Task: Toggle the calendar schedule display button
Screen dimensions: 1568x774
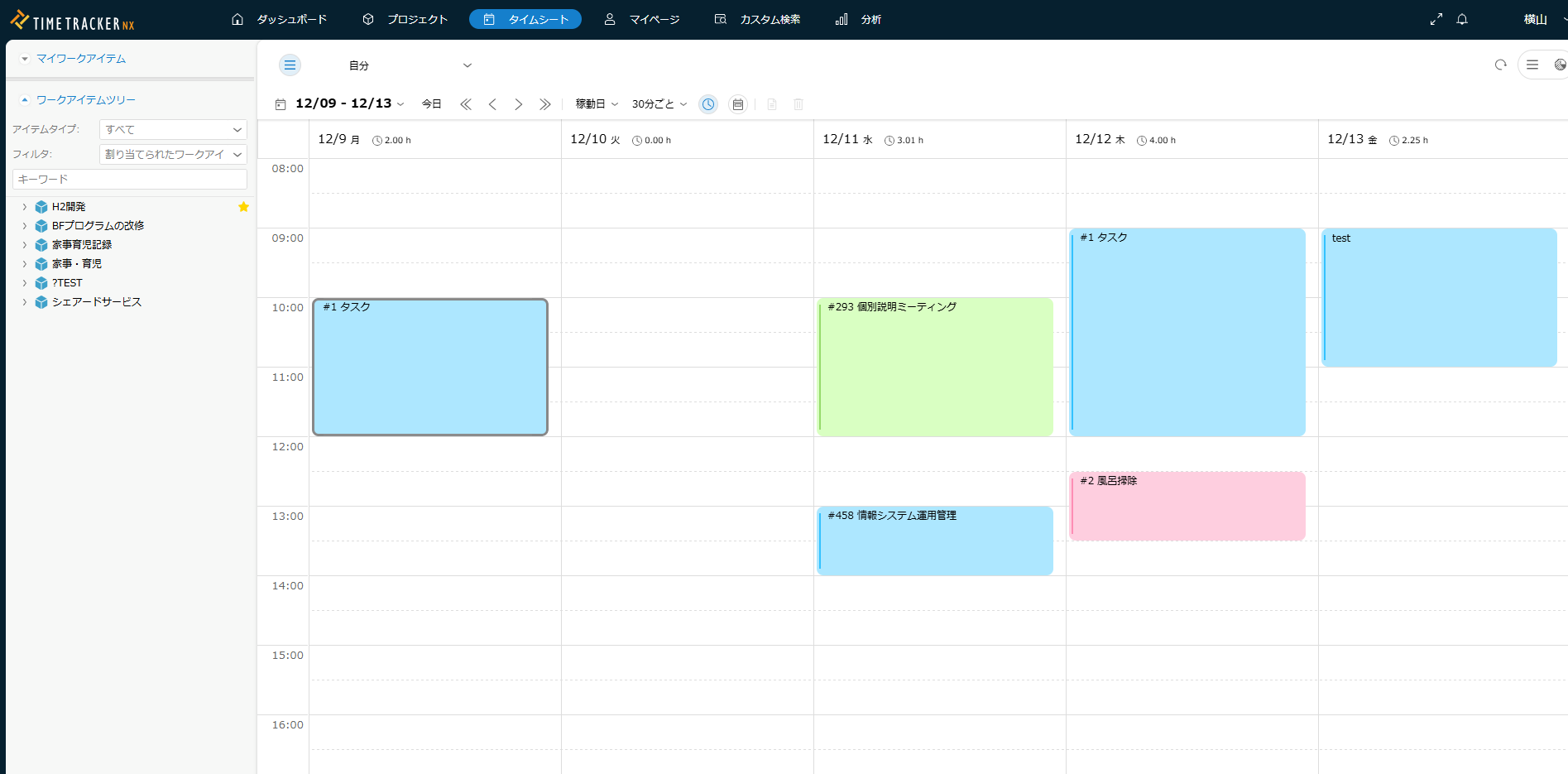Action: coord(738,104)
